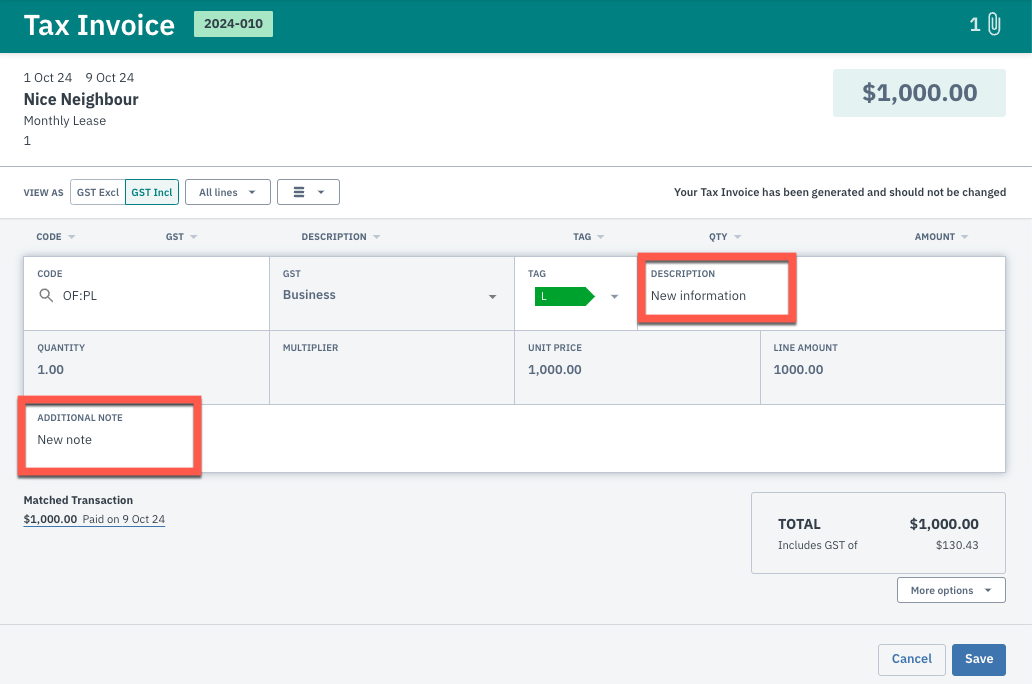Click the Nice Neighbour contact name
The height and width of the screenshot is (684, 1032).
[81, 99]
